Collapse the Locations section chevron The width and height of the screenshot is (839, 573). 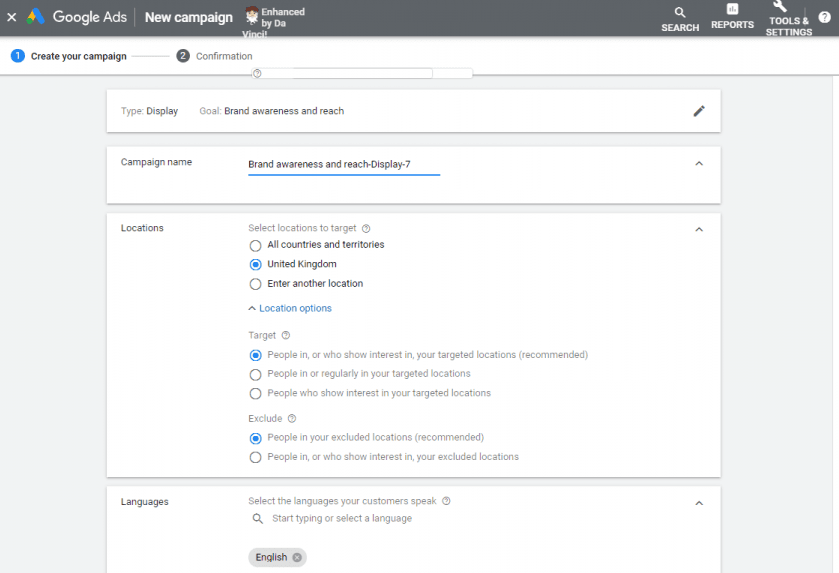pyautogui.click(x=699, y=229)
